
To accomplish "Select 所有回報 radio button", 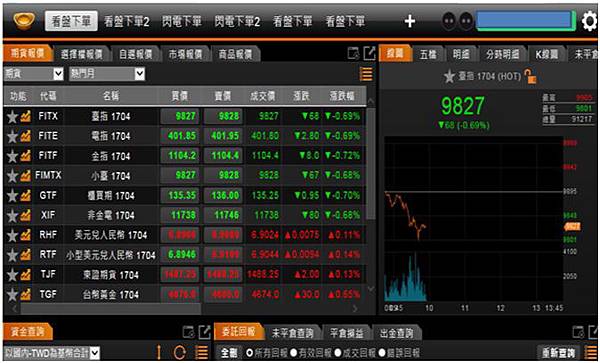I will click(249, 353).
